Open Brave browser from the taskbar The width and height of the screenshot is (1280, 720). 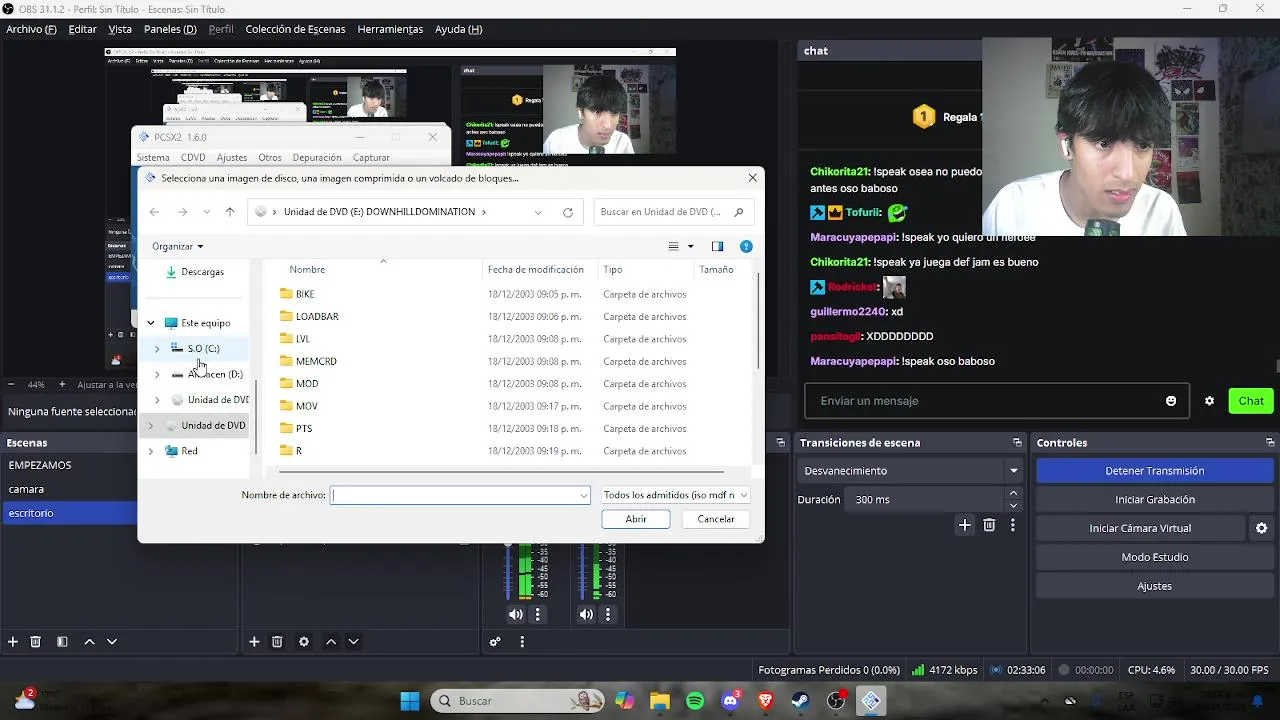coord(765,701)
